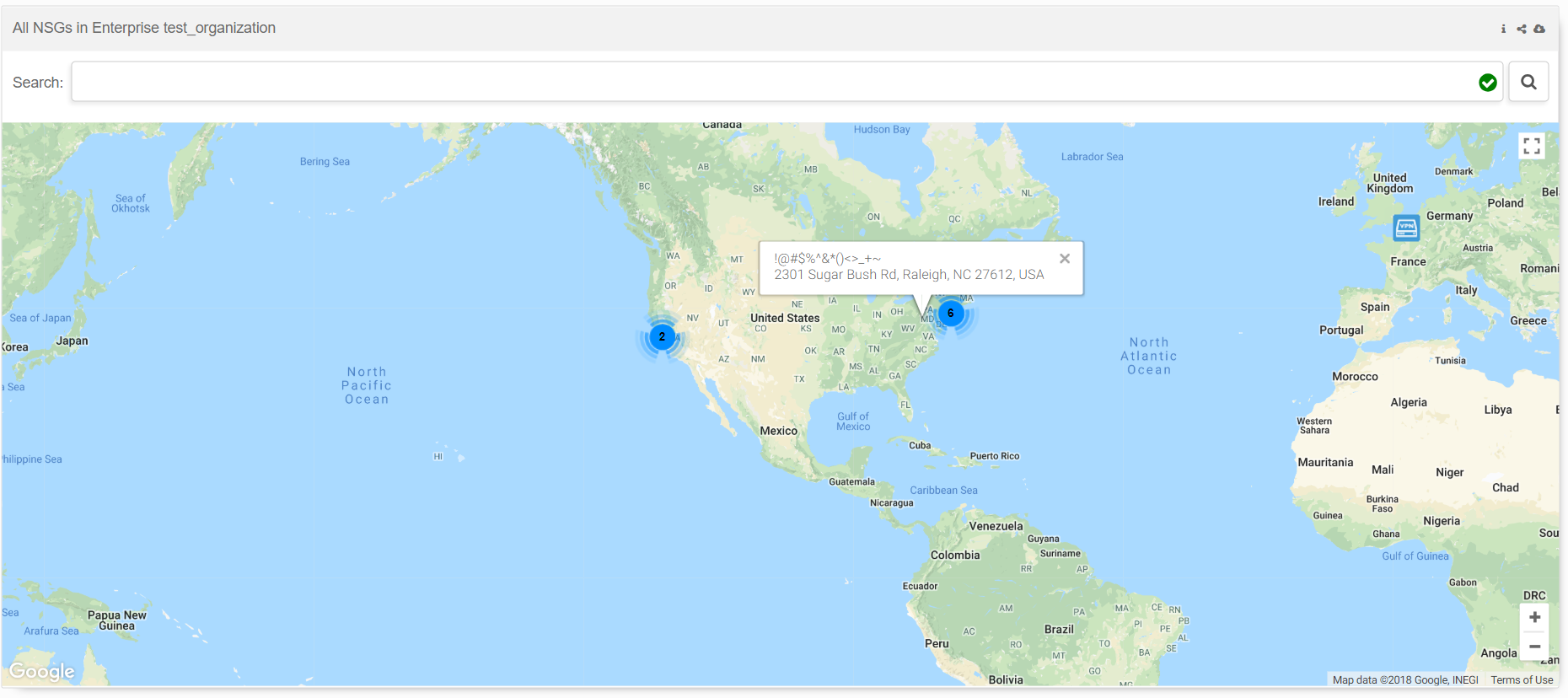Toggle fullscreen map view

(x=1532, y=146)
